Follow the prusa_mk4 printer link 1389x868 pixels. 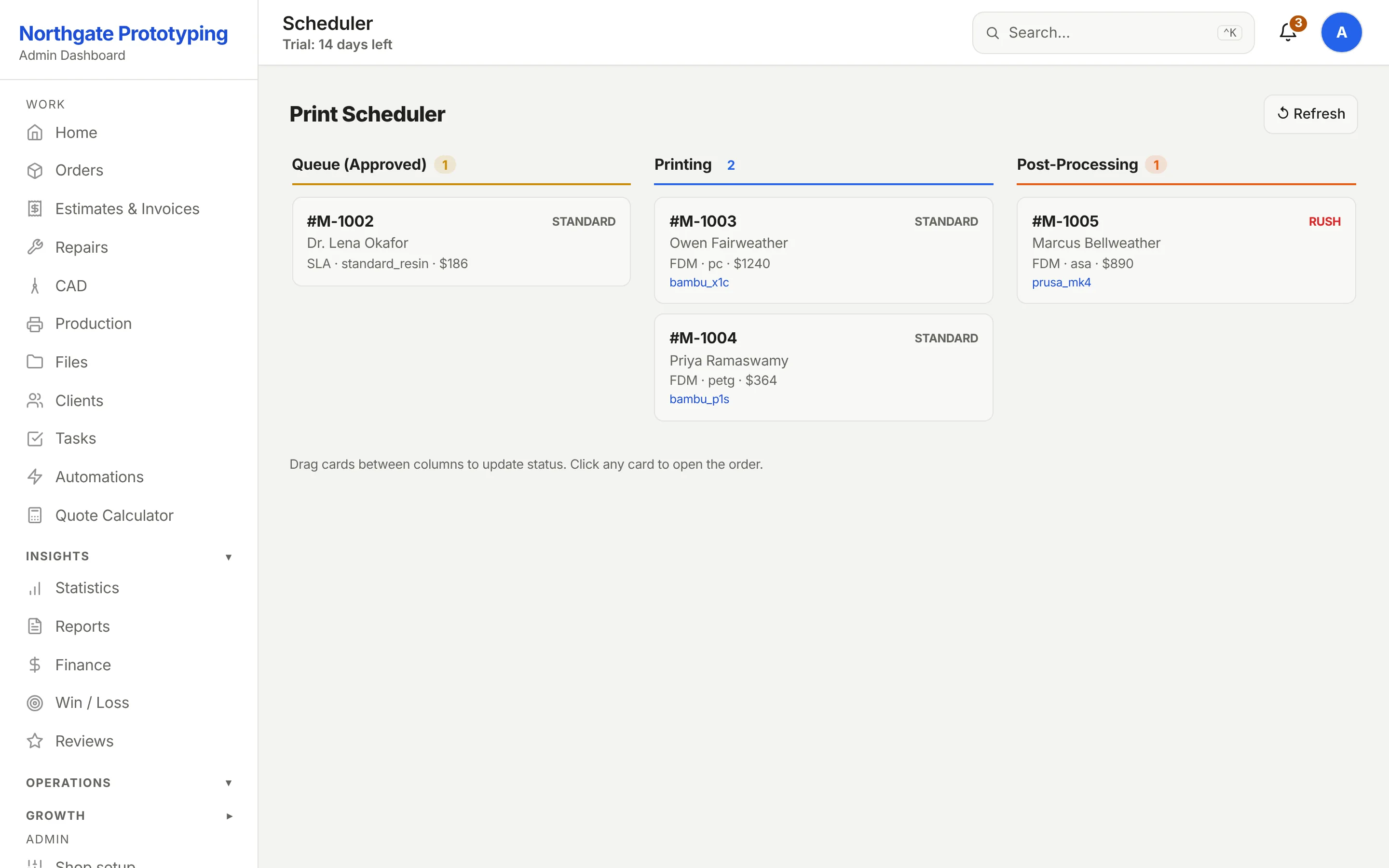(x=1061, y=283)
